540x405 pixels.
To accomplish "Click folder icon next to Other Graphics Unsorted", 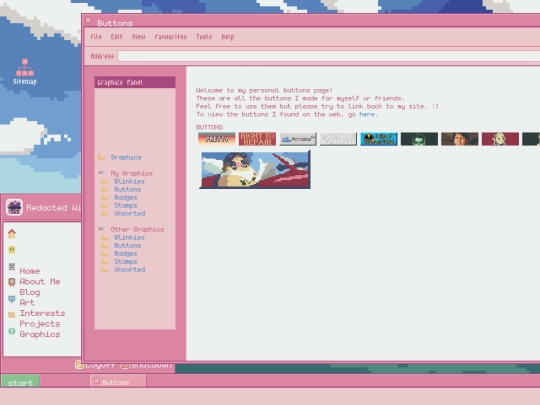I will (105, 269).
